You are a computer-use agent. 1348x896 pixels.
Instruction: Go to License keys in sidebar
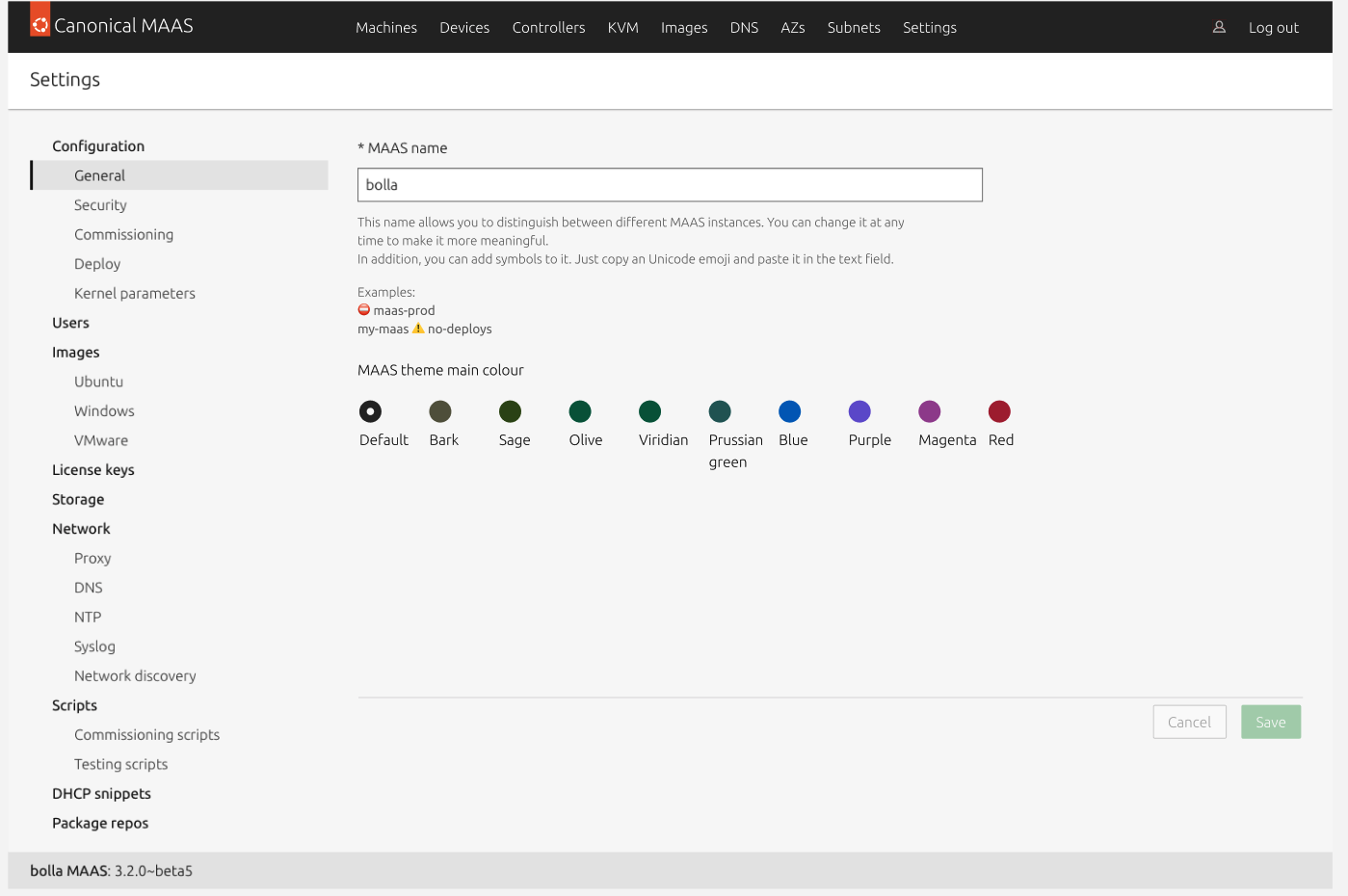pos(93,470)
